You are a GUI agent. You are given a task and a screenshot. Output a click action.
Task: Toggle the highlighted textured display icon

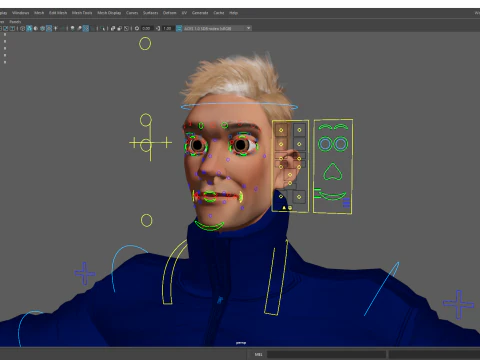49,28
